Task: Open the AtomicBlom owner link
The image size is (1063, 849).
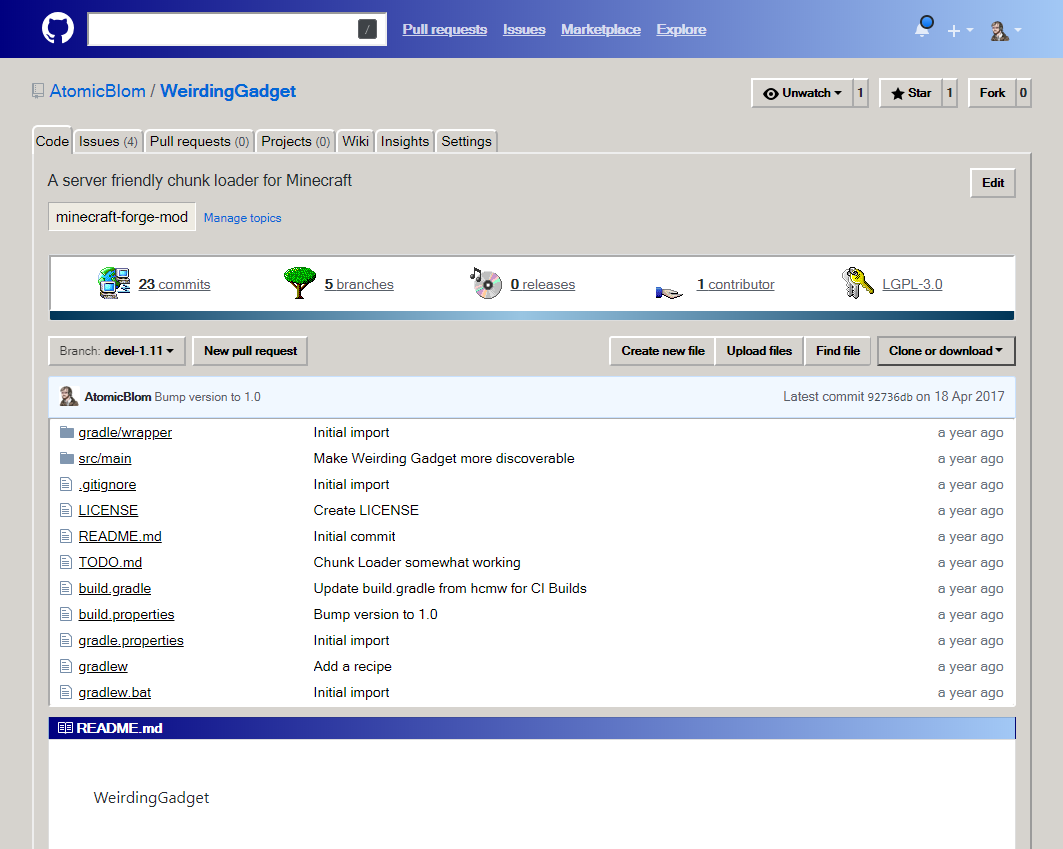Action: point(98,91)
